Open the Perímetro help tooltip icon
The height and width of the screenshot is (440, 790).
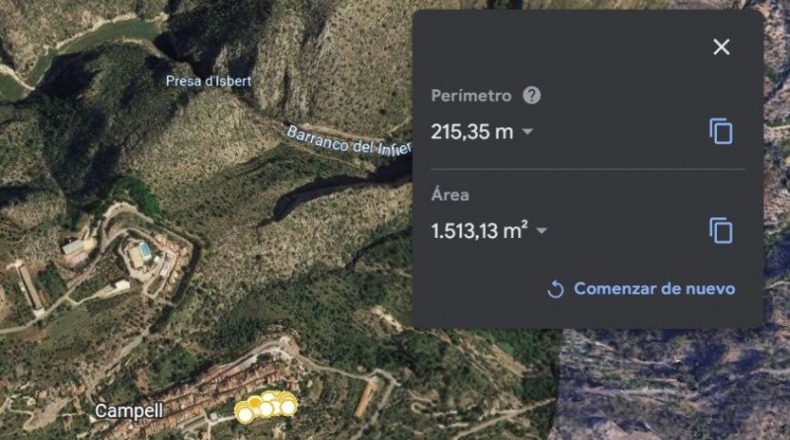pos(532,95)
